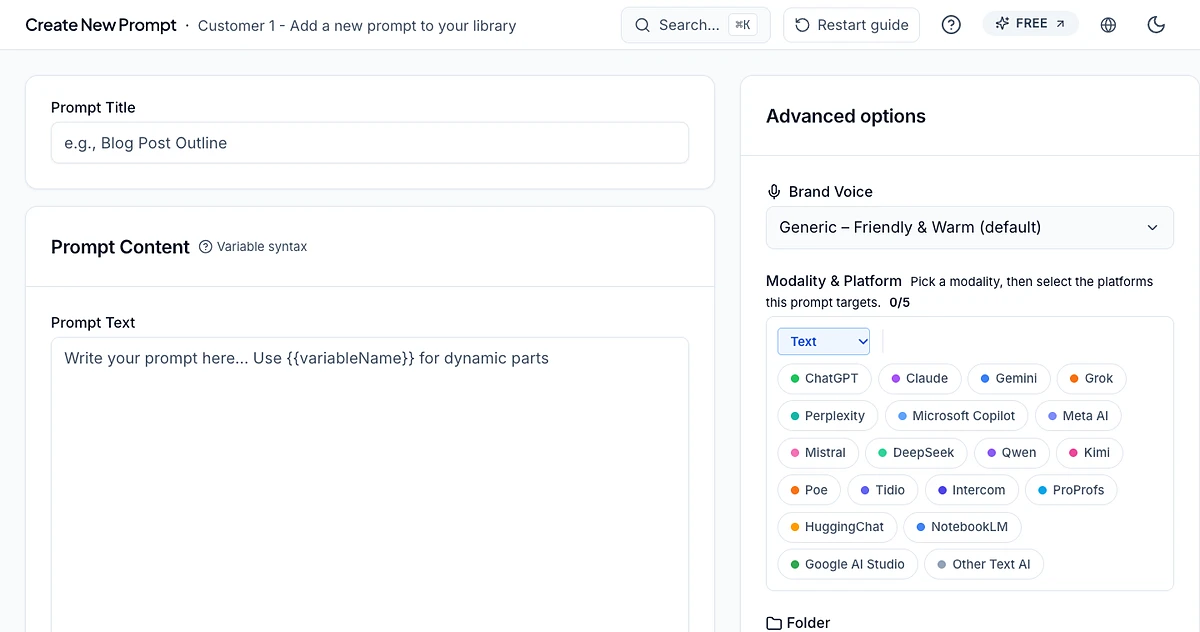
Task: Toggle the Kimi platform chip
Action: click(x=1090, y=452)
